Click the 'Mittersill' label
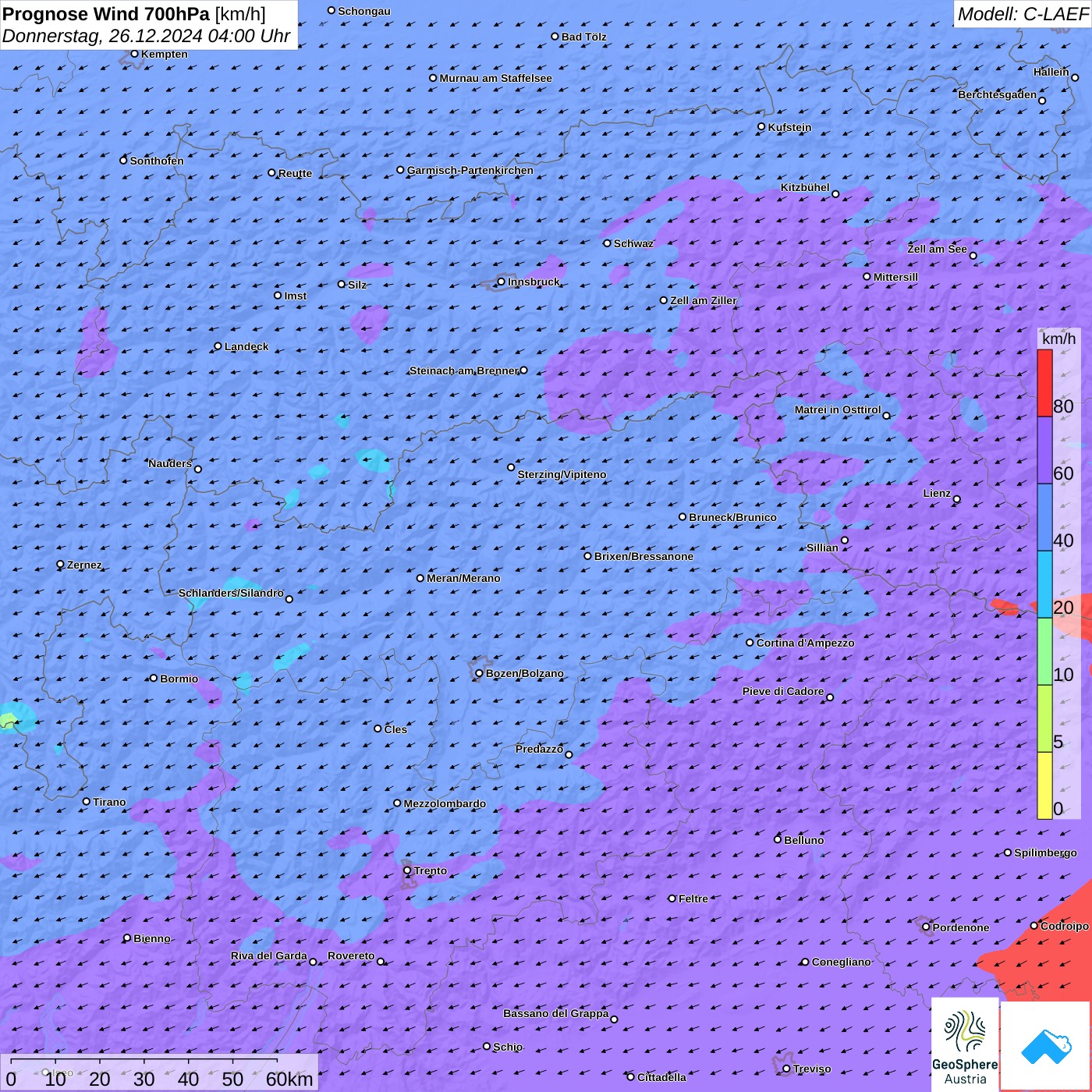Screen dimensions: 1092x1092 (895, 277)
